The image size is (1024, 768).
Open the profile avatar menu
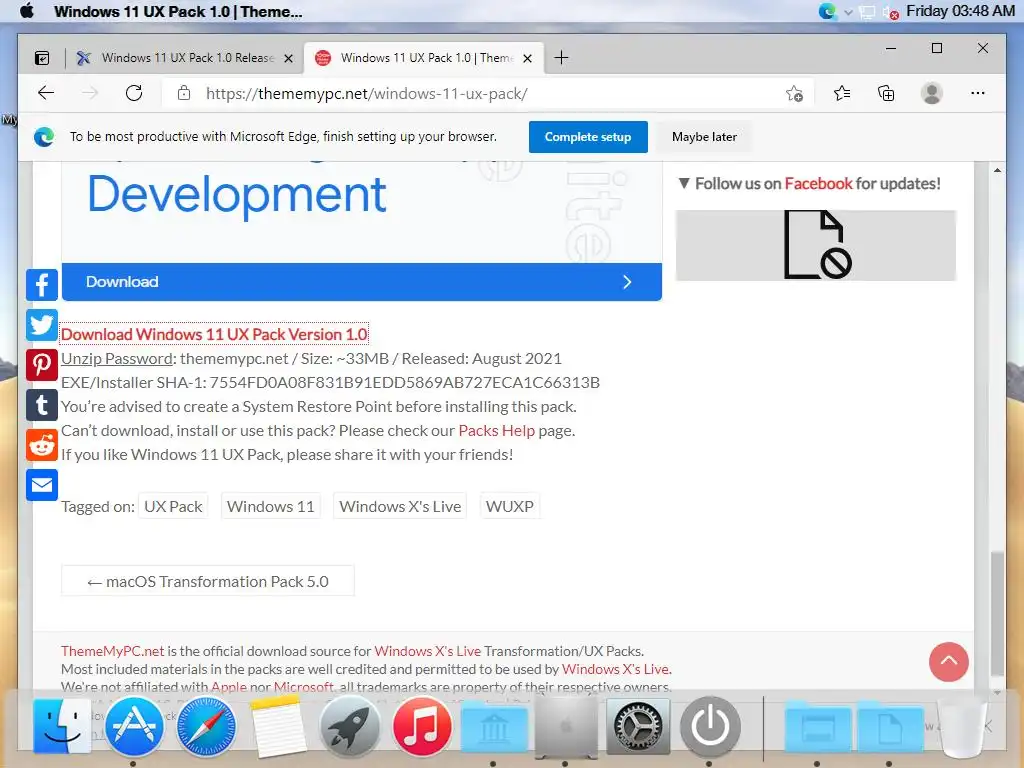pos(931,93)
